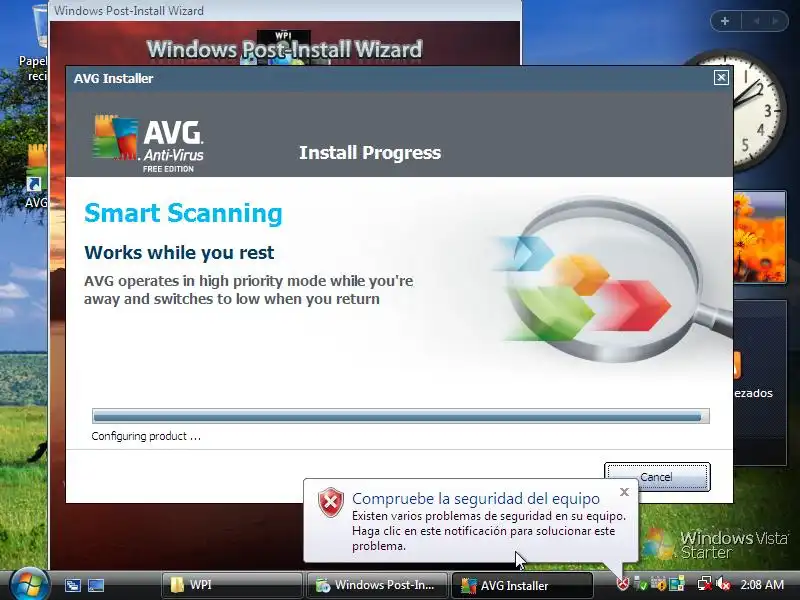Click the 2:08 AM system clock

tap(762, 585)
